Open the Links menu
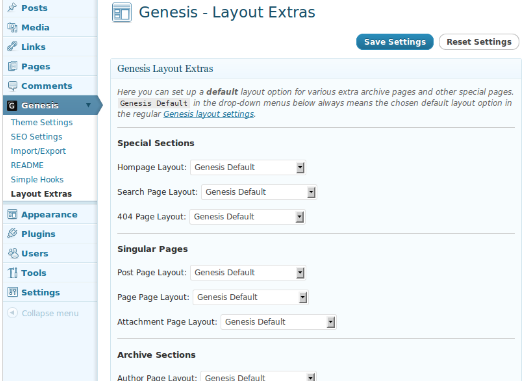Viewport: 526px width, 381px height. click(33, 47)
